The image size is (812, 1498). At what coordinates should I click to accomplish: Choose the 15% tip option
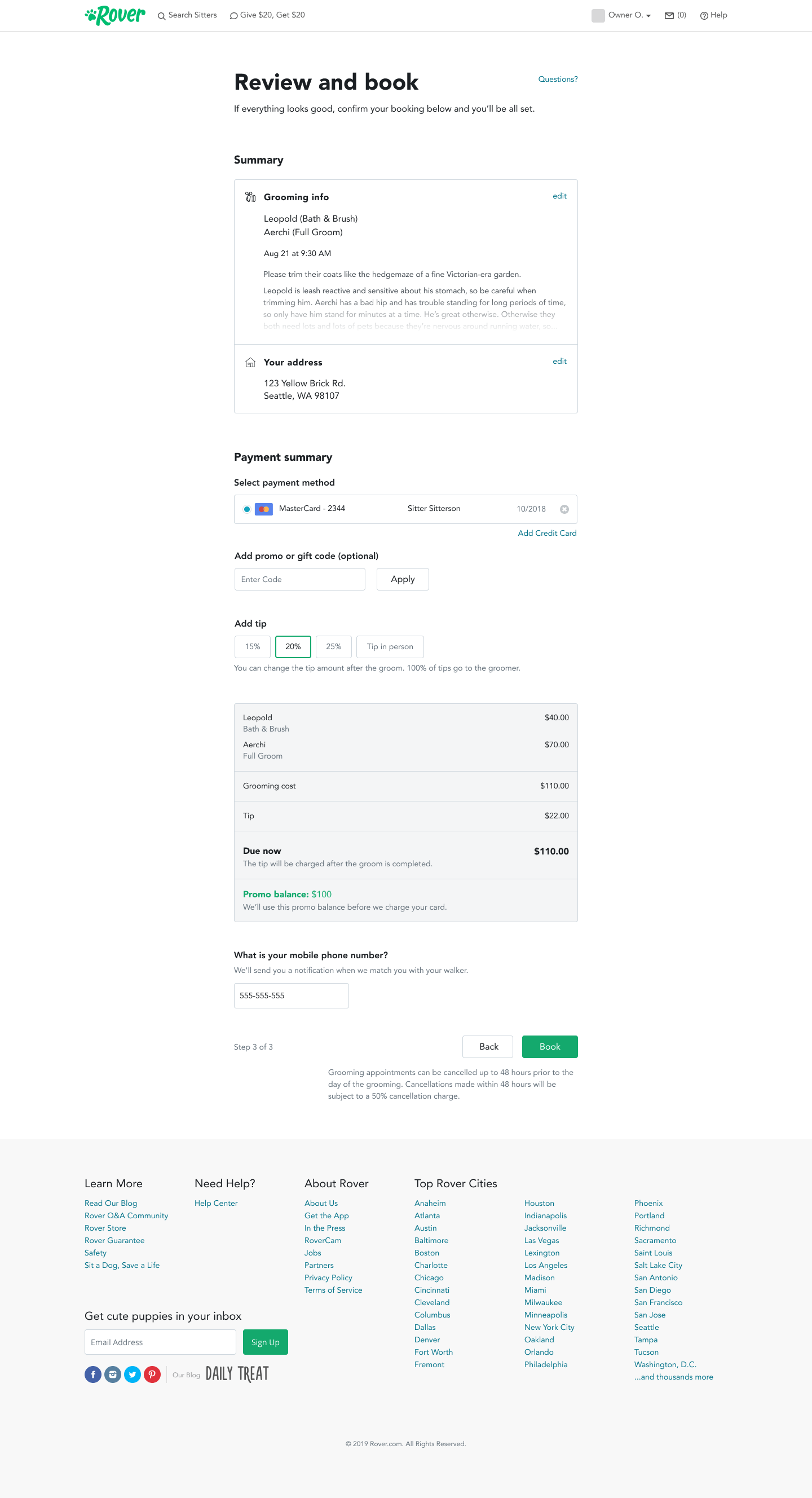pos(252,647)
